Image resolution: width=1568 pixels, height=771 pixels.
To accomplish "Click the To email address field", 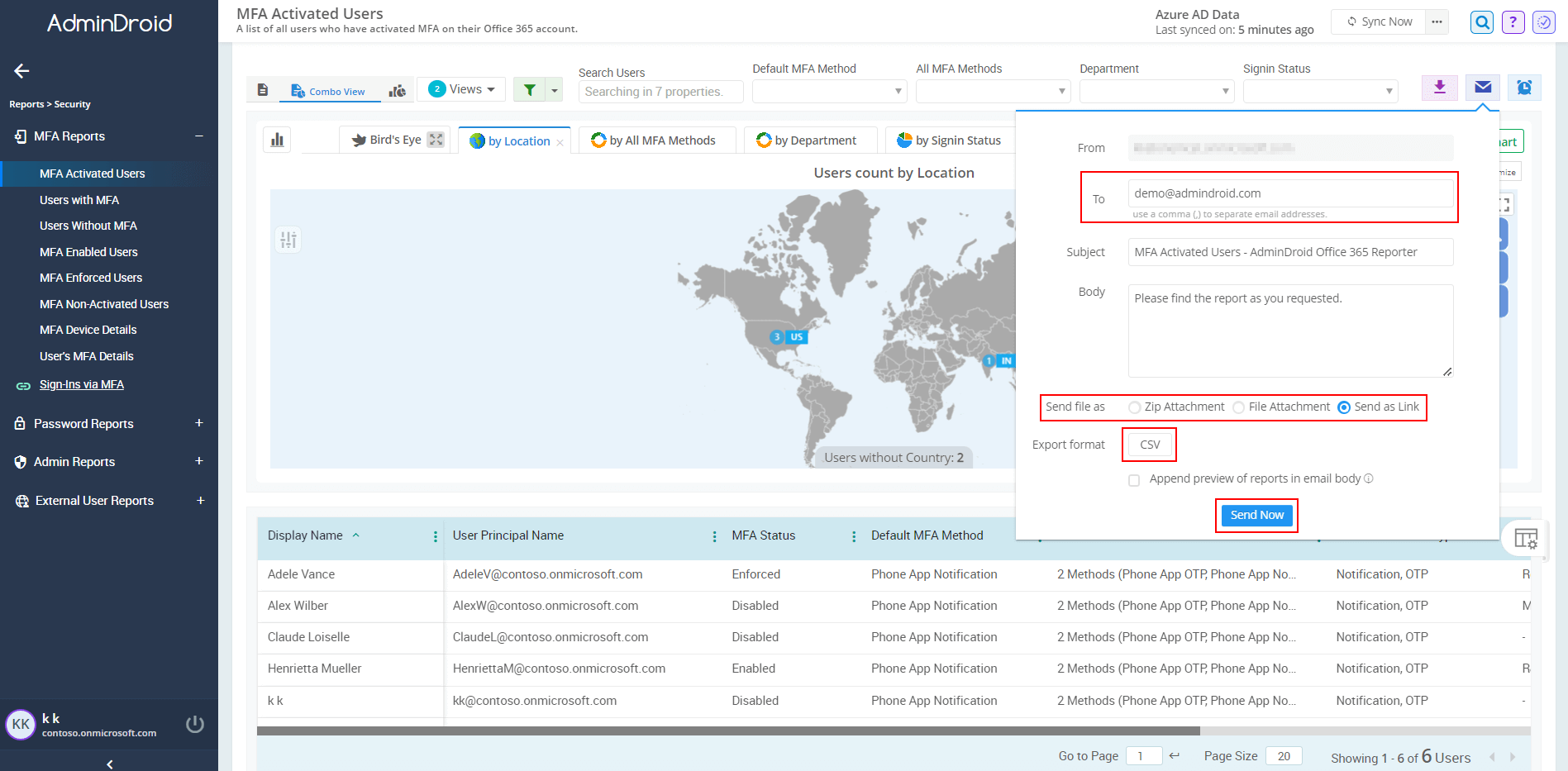I will pyautogui.click(x=1289, y=193).
